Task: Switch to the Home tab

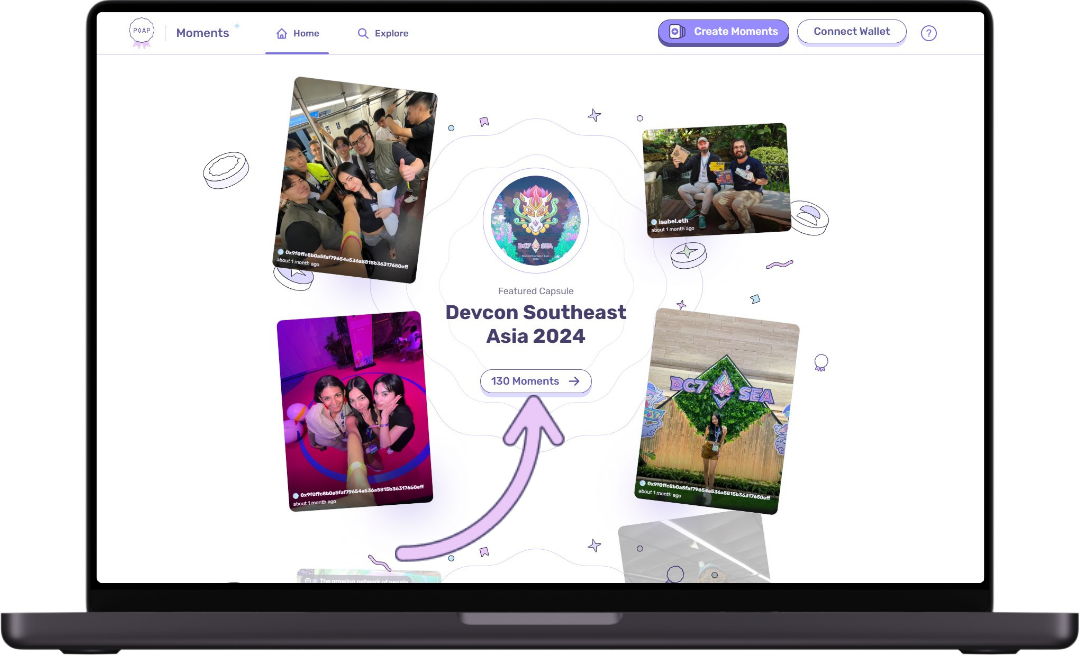Action: [297, 32]
